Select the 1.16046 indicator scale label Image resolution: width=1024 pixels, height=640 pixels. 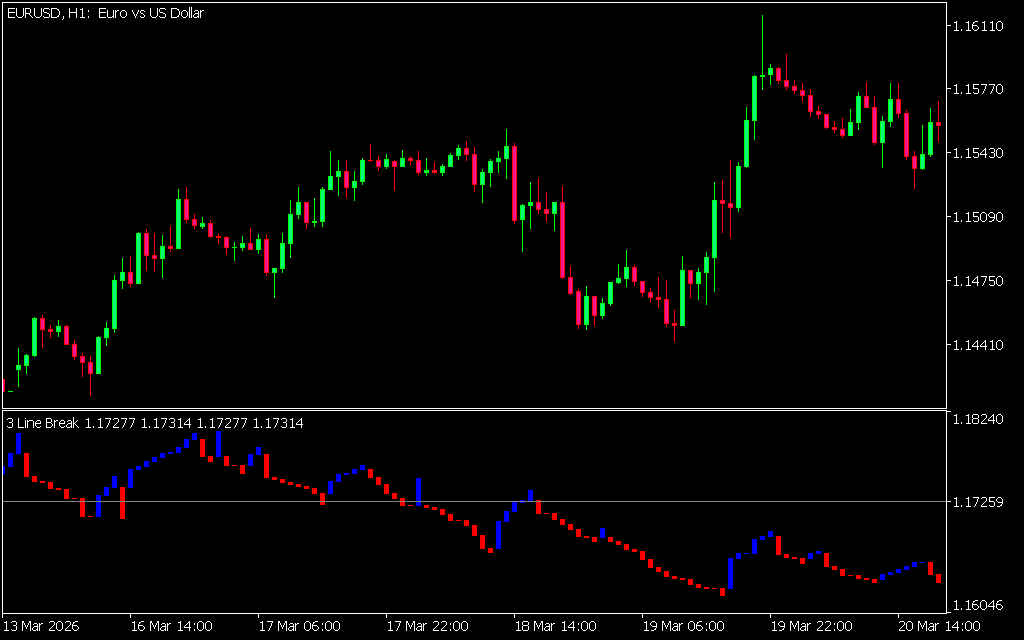click(x=977, y=605)
